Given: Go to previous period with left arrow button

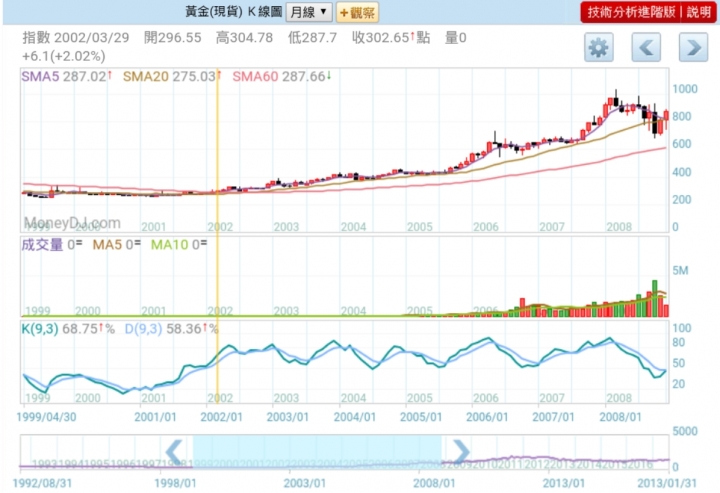Looking at the screenshot, I should pyautogui.click(x=646, y=47).
